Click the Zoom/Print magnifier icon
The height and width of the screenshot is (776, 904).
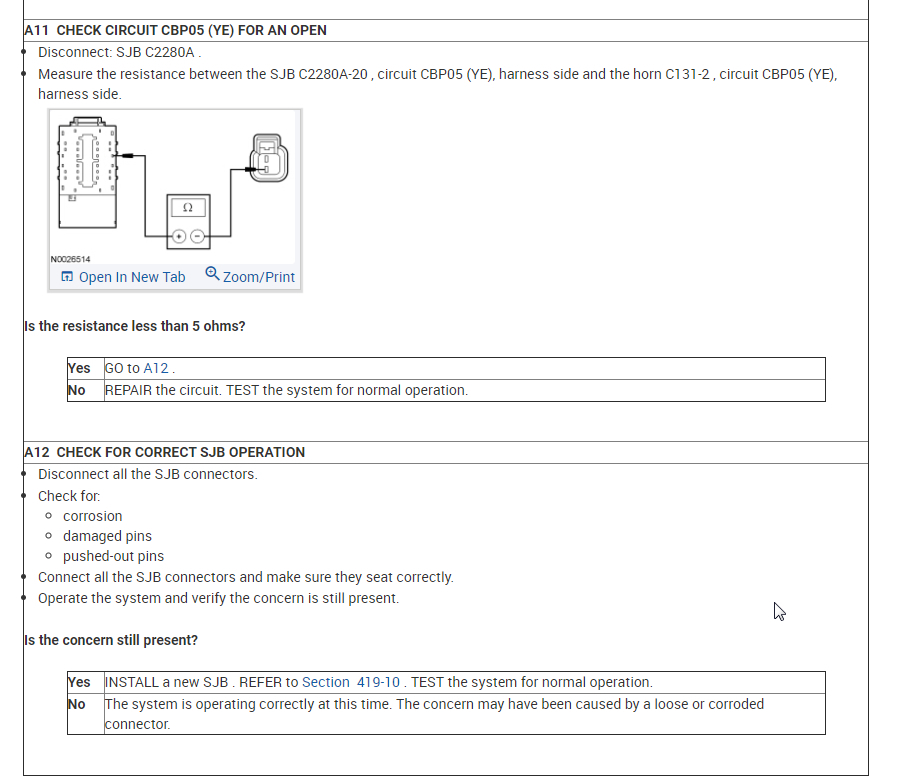pos(212,274)
